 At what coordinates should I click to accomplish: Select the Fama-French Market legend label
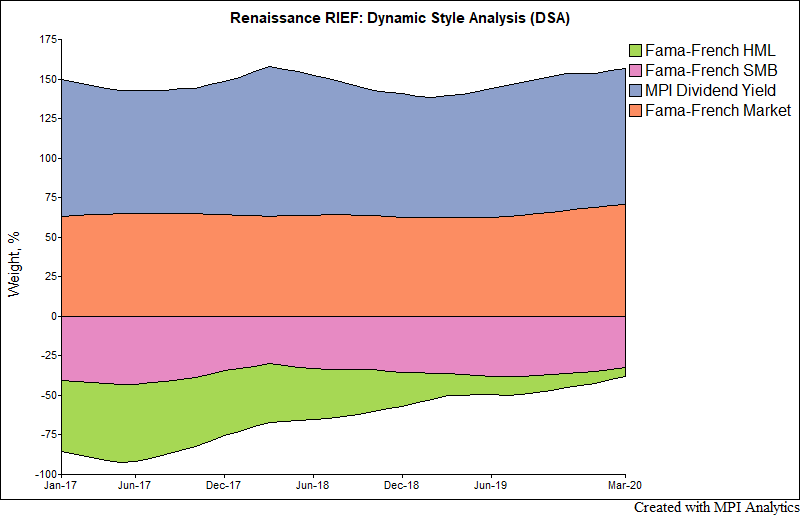click(718, 110)
